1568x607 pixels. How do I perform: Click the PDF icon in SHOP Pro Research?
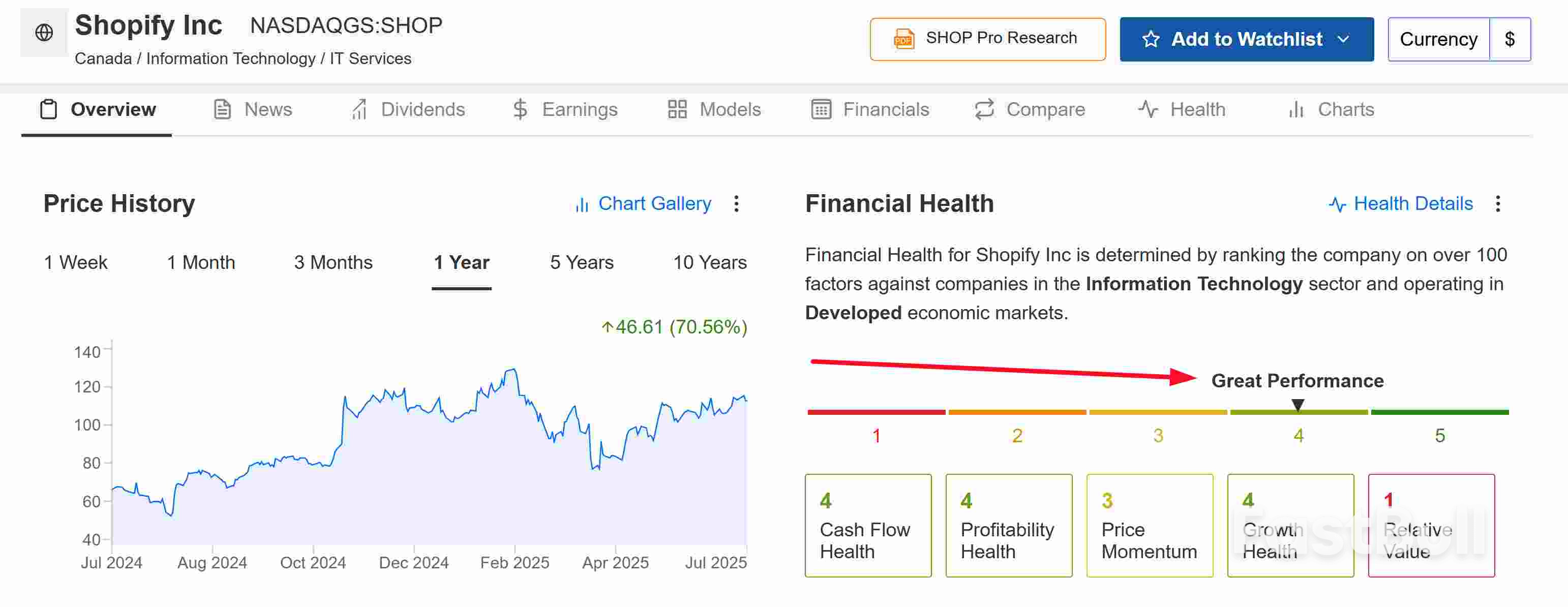[x=903, y=38]
